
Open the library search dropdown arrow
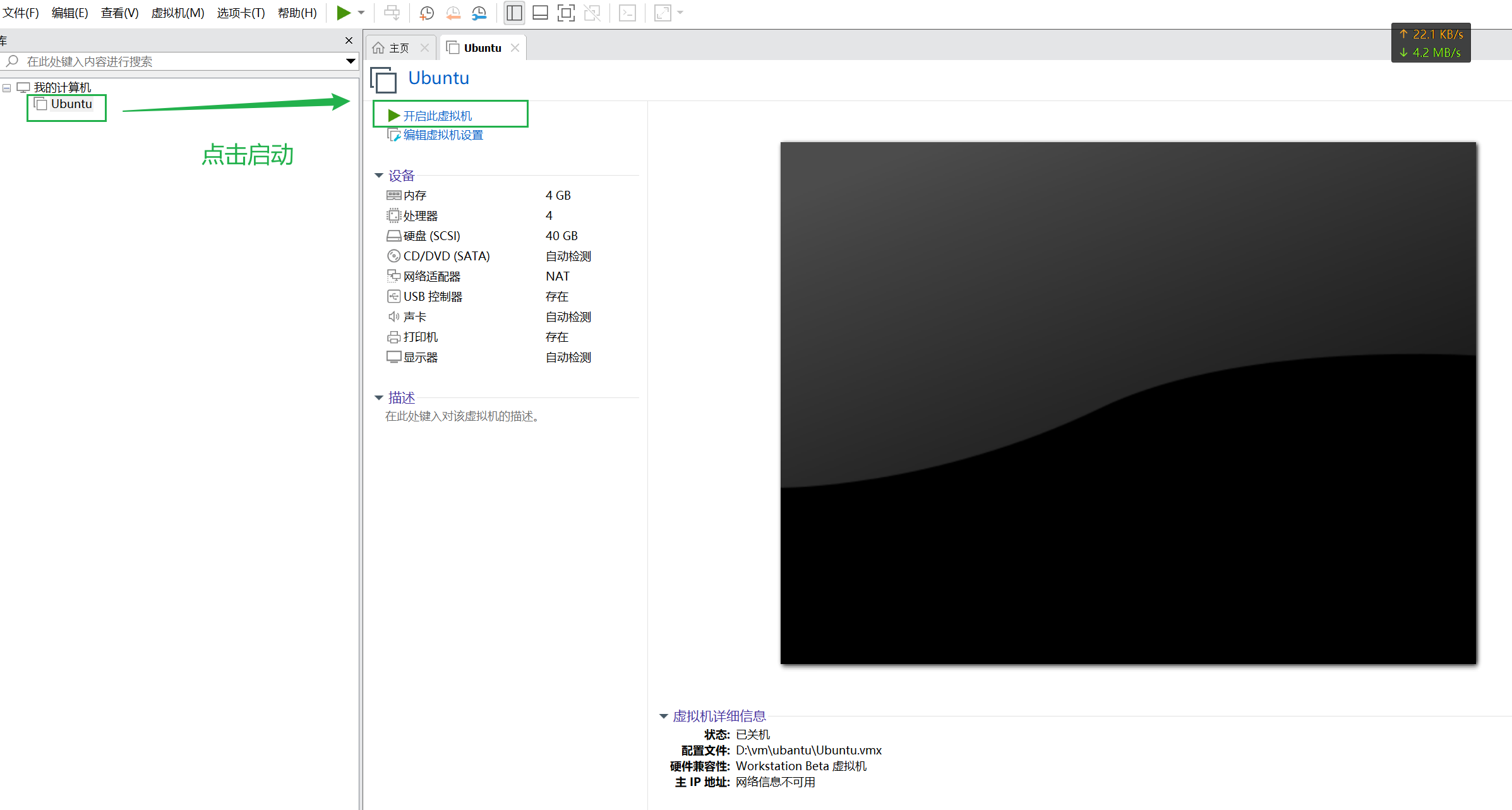[x=351, y=61]
